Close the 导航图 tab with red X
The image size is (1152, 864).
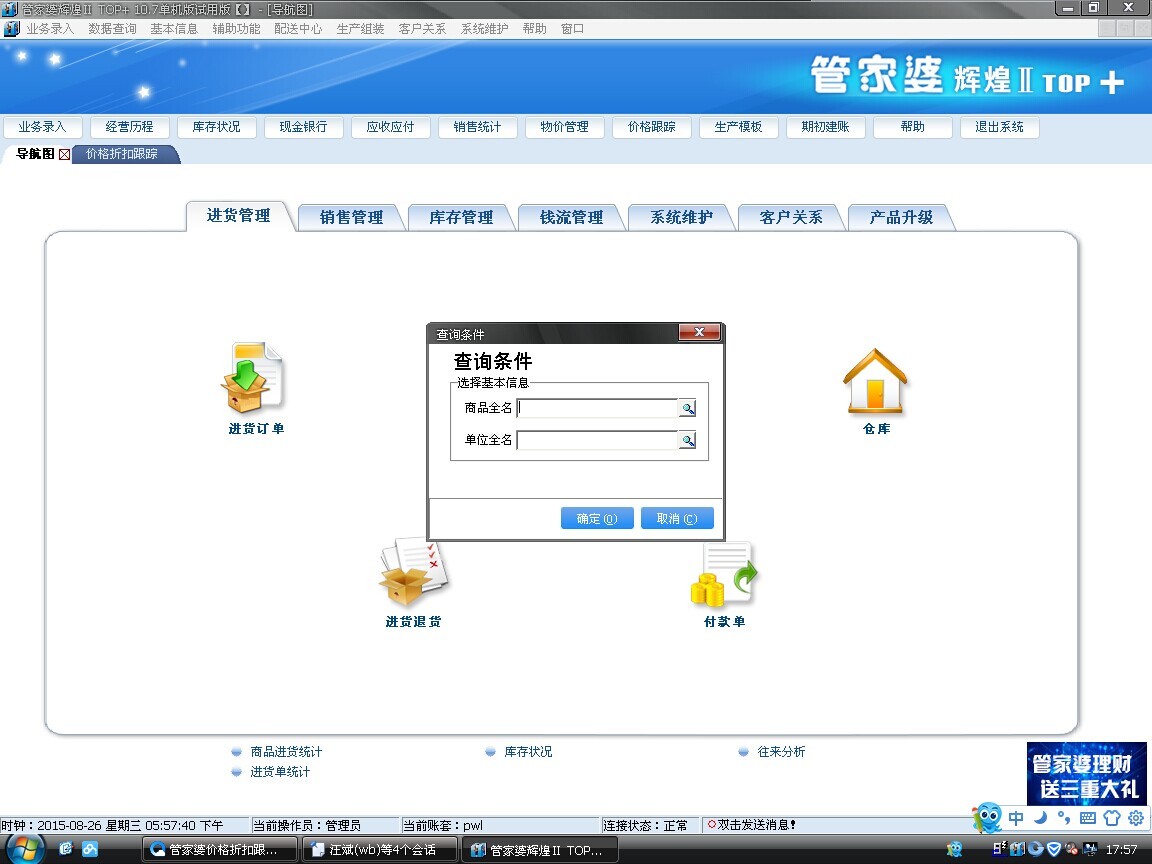tap(65, 154)
